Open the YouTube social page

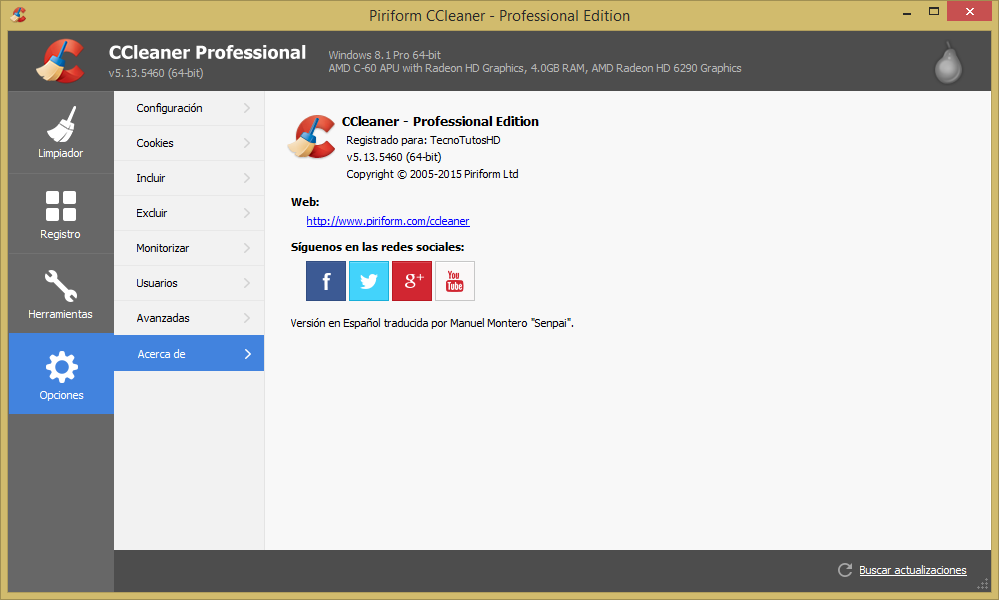455,281
